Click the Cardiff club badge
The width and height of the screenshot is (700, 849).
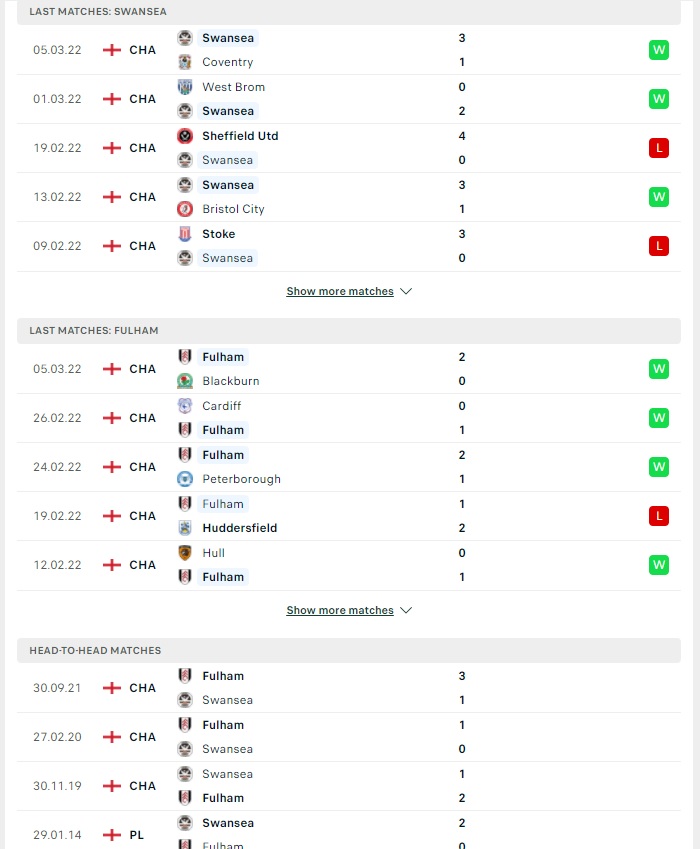pos(185,406)
